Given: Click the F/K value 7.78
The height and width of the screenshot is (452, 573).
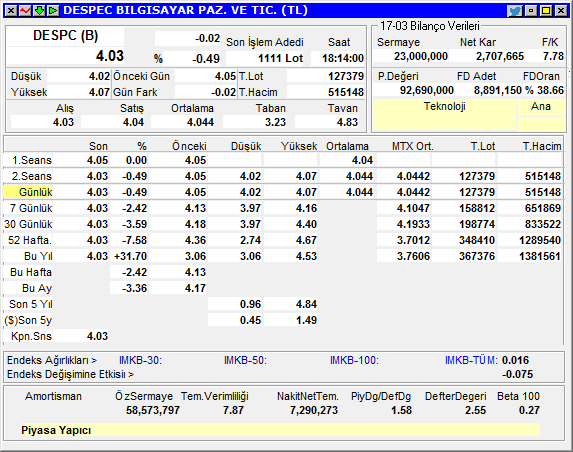Looking at the screenshot, I should click(x=553, y=56).
